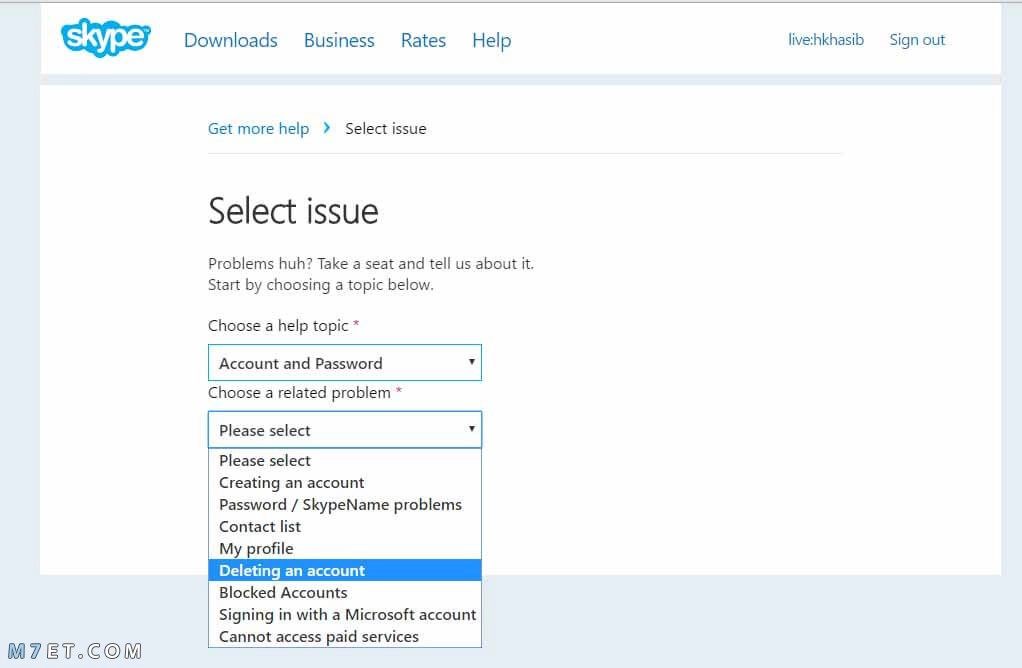Select Deleting an account option
Viewport: 1022px width, 668px height.
pos(345,570)
